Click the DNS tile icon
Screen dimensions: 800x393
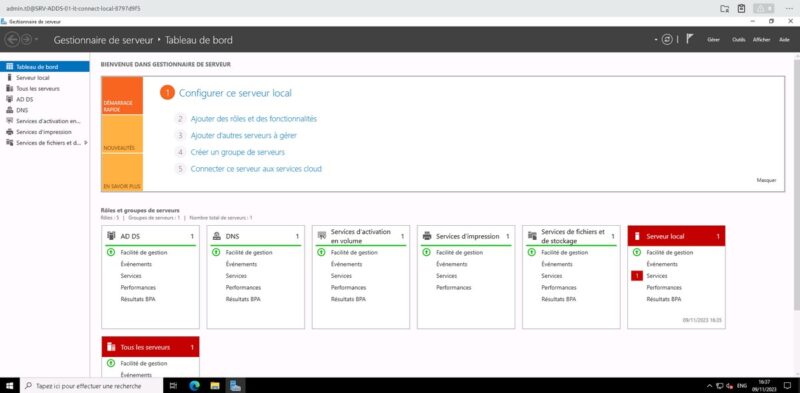[216, 236]
